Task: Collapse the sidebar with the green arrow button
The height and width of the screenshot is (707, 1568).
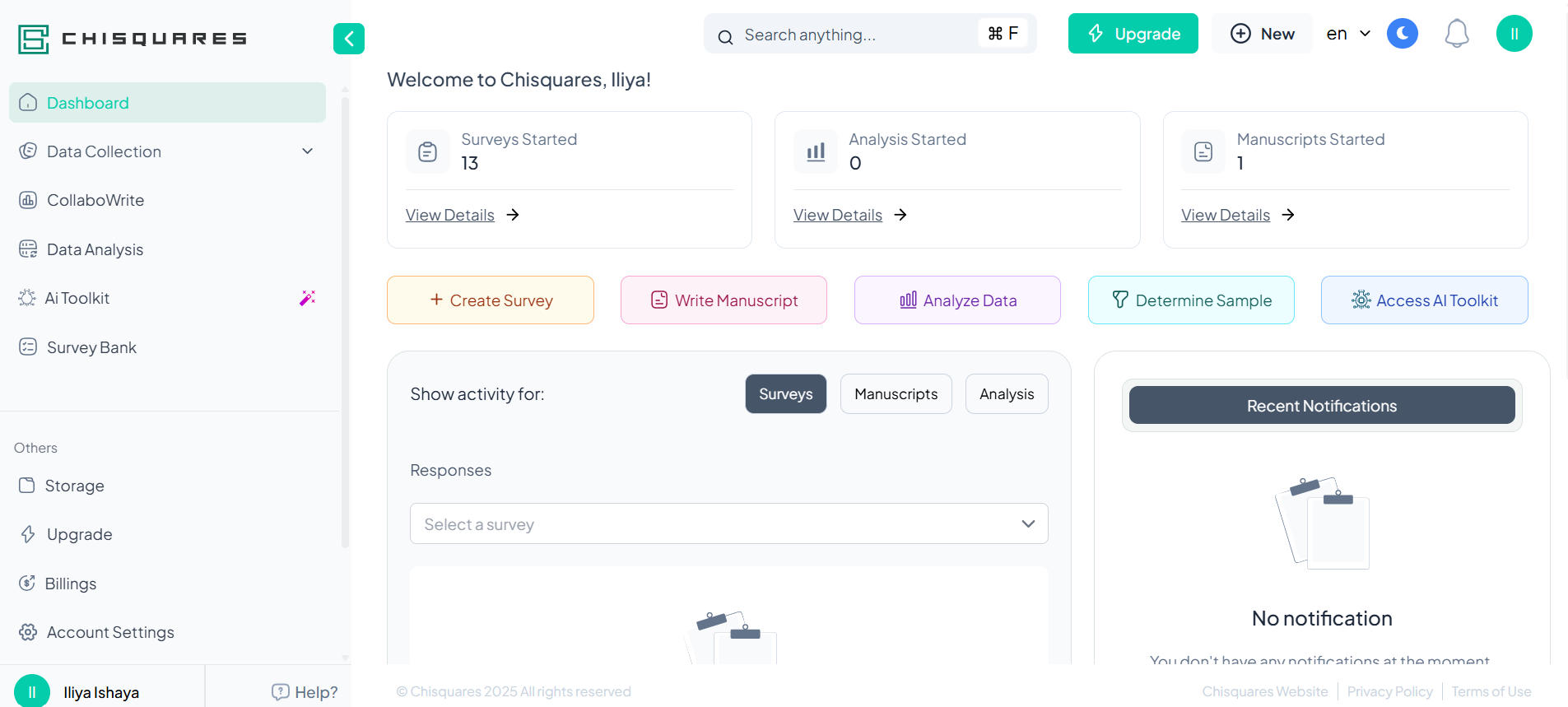Action: click(x=349, y=39)
